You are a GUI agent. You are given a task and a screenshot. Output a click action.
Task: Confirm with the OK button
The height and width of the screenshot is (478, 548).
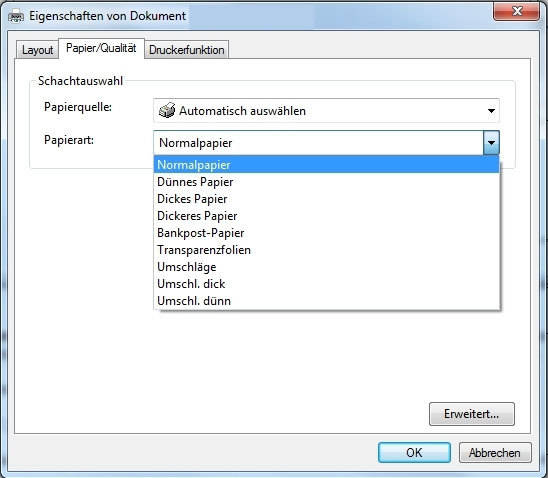414,453
